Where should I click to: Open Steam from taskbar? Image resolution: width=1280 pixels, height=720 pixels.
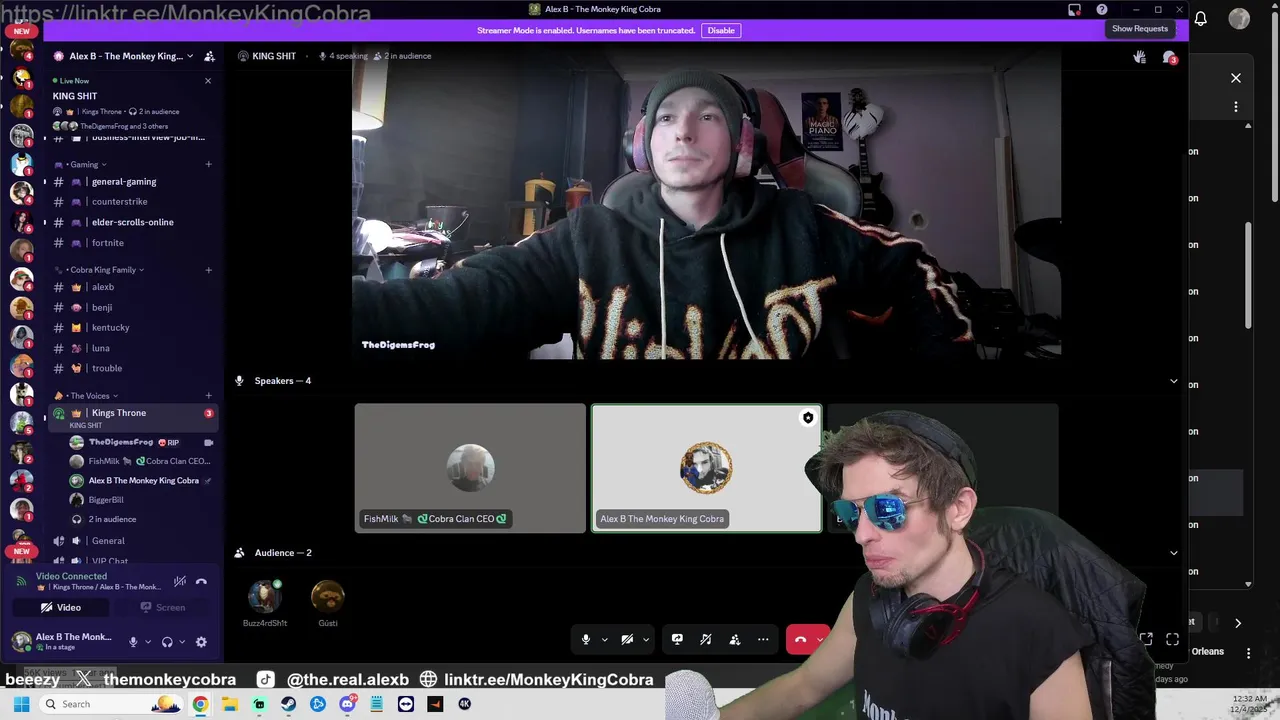[289, 704]
